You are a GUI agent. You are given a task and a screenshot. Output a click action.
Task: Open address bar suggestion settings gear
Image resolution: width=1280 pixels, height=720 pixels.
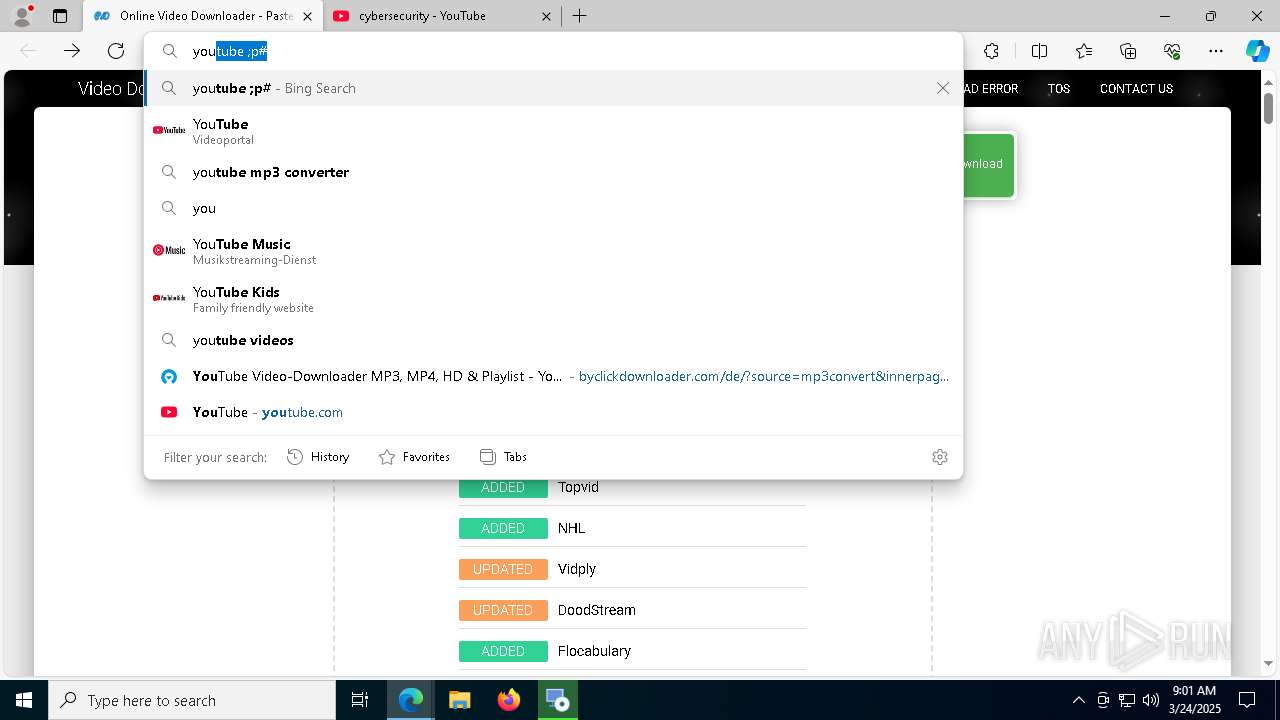[939, 457]
